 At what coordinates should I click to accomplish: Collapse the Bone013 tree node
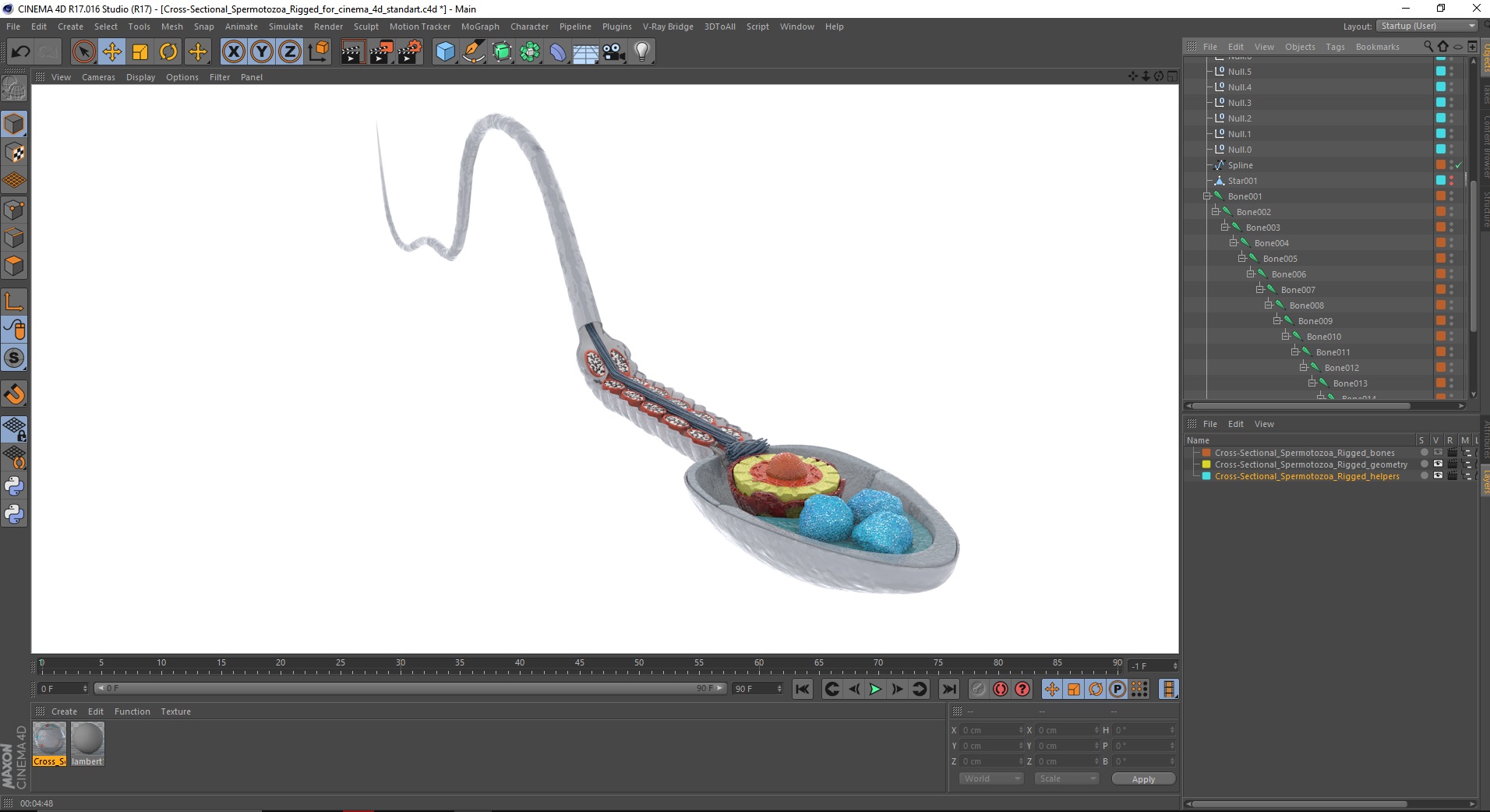[1312, 383]
